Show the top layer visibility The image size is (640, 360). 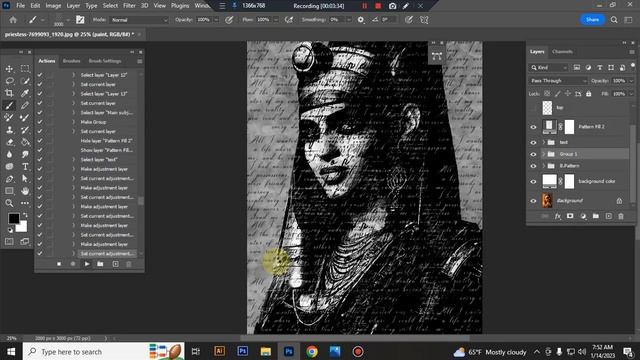(x=533, y=108)
